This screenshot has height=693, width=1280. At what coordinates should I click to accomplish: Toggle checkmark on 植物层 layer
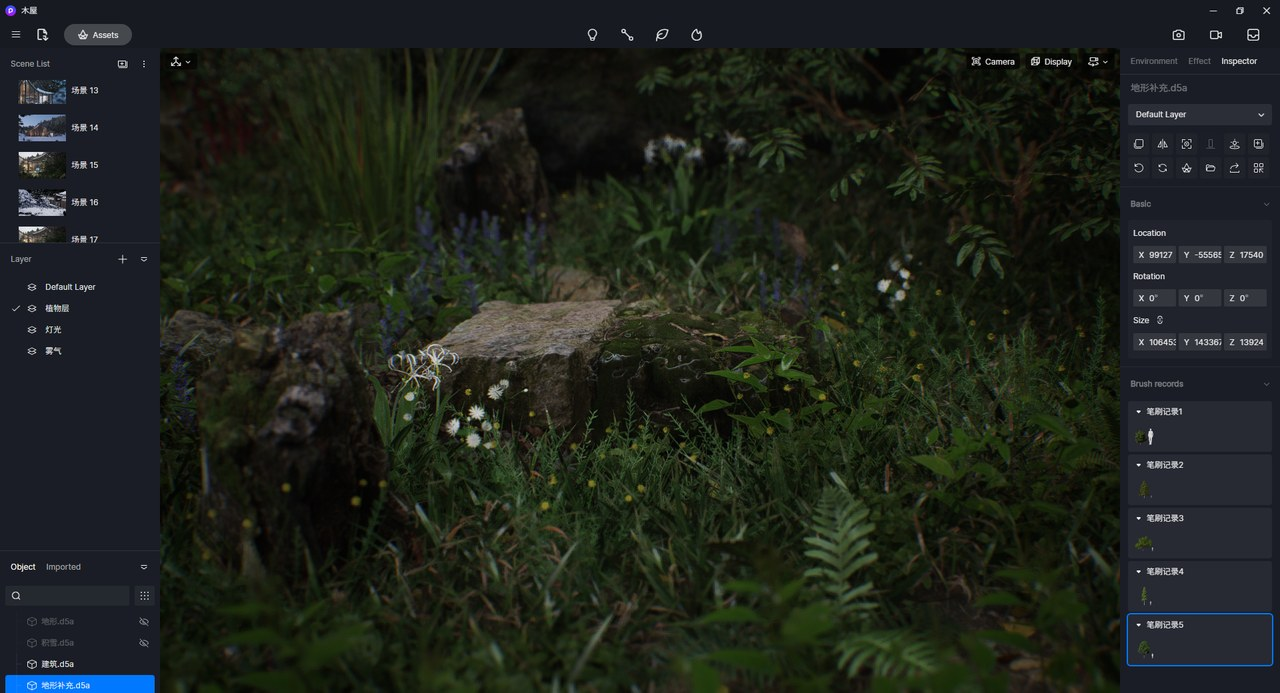15,308
